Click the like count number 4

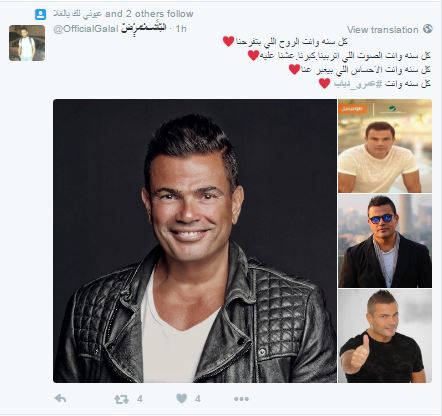pos(198,399)
